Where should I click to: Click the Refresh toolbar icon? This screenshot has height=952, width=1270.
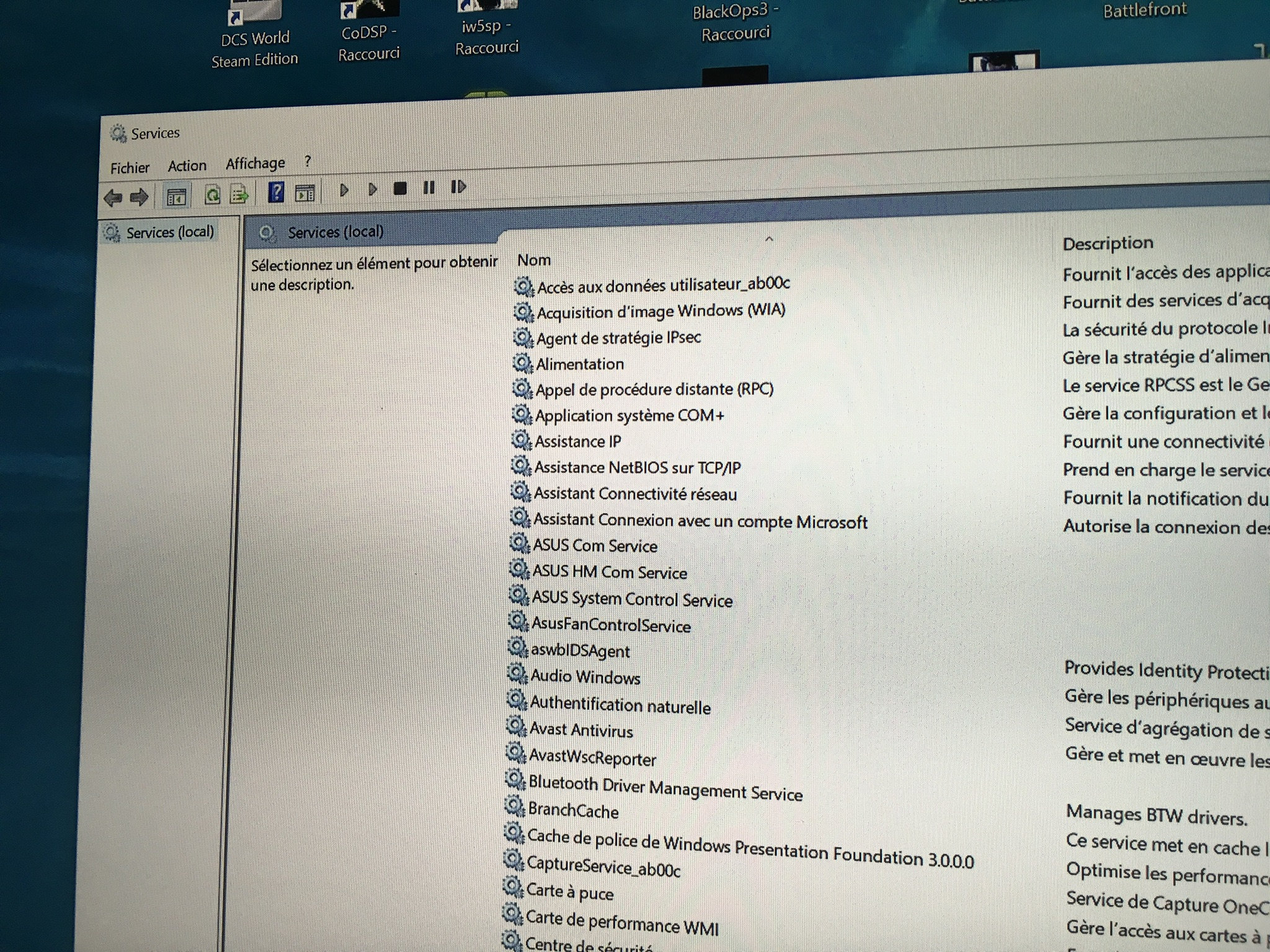click(213, 195)
